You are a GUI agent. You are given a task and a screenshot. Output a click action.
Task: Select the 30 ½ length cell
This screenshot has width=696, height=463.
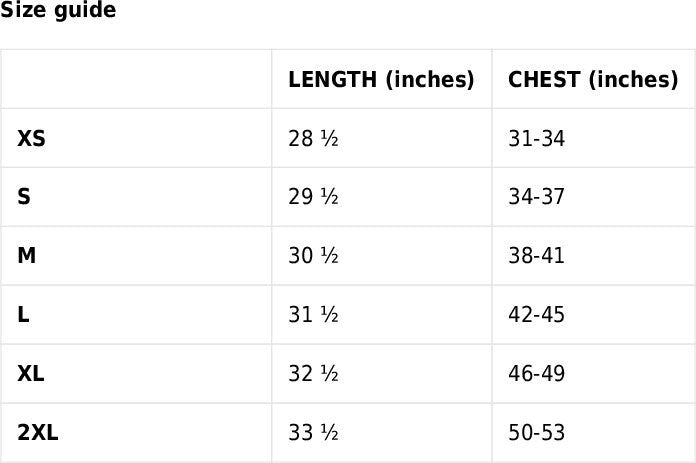[313, 256]
